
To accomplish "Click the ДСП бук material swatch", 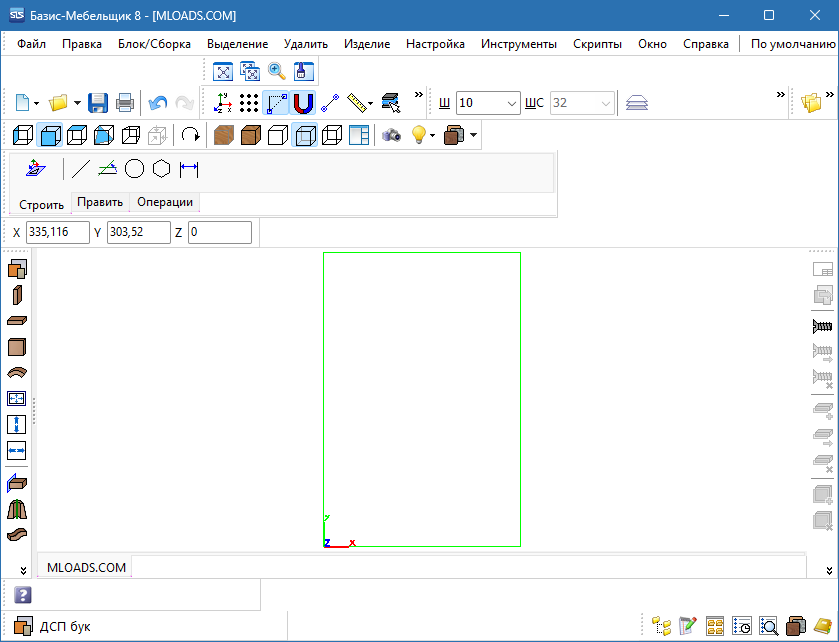I will pos(23,627).
